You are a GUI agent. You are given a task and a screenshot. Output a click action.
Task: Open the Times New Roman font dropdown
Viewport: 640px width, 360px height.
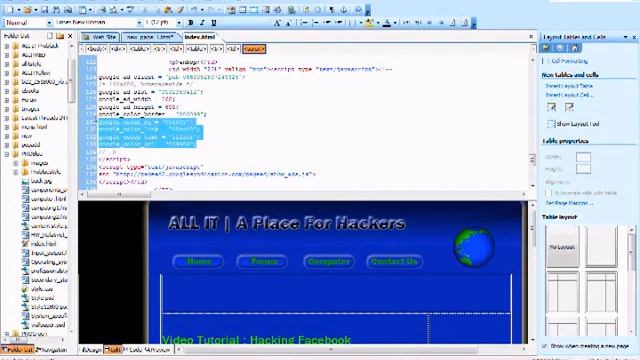139,23
